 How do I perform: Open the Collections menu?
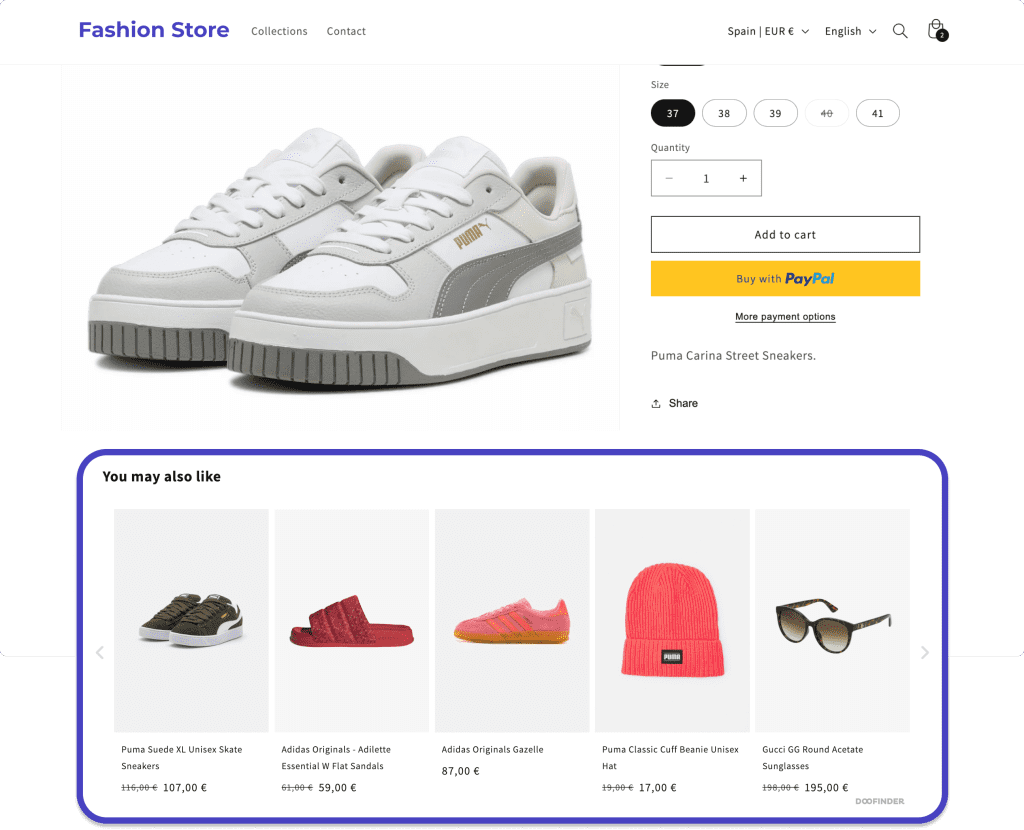click(279, 31)
